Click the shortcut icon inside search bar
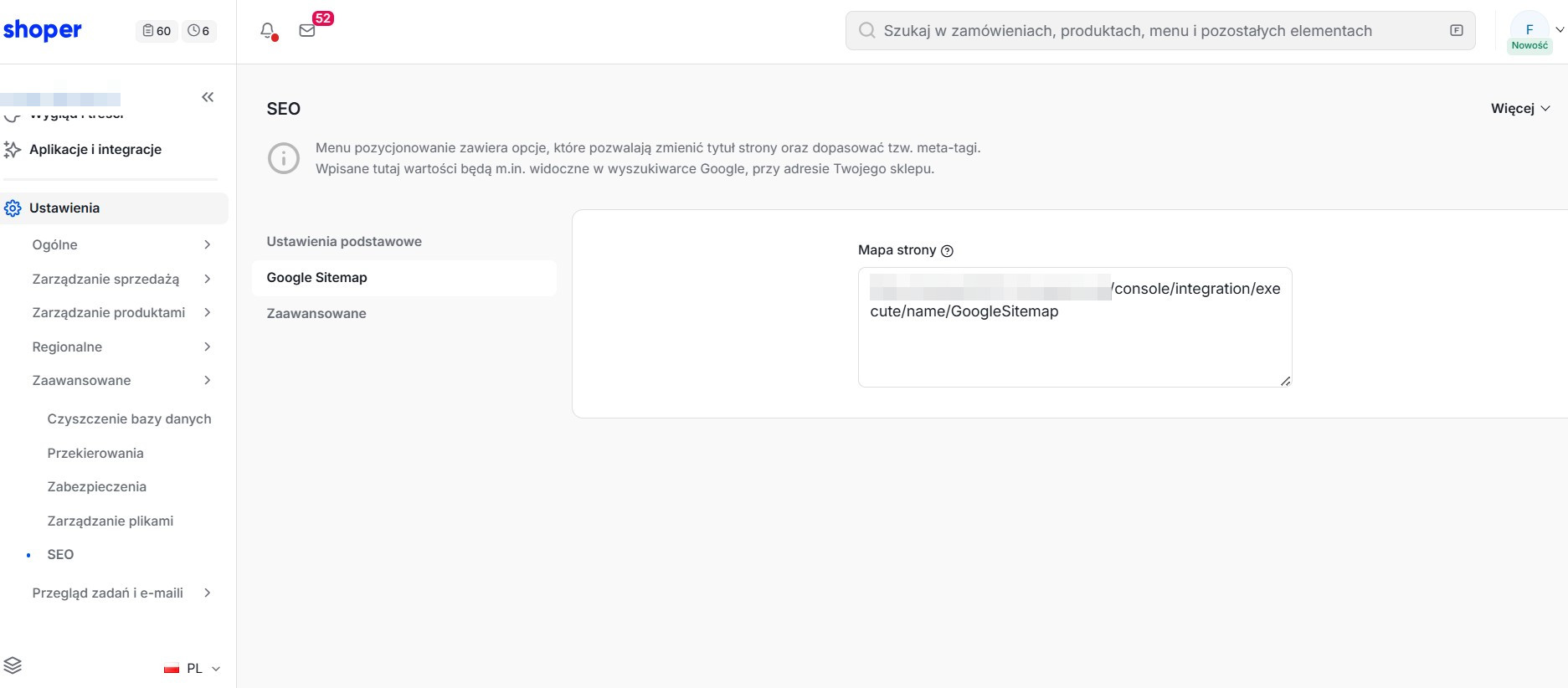This screenshot has width=1568, height=688. [1457, 30]
